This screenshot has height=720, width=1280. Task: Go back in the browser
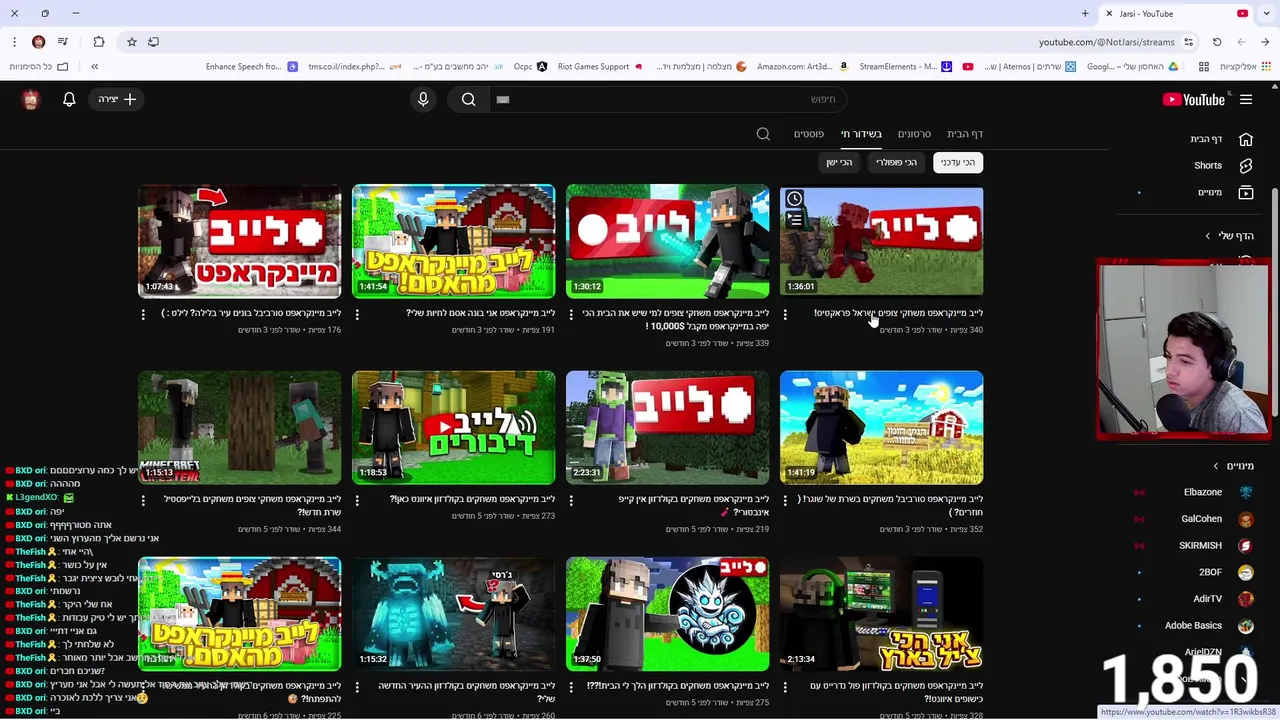(x=1265, y=42)
